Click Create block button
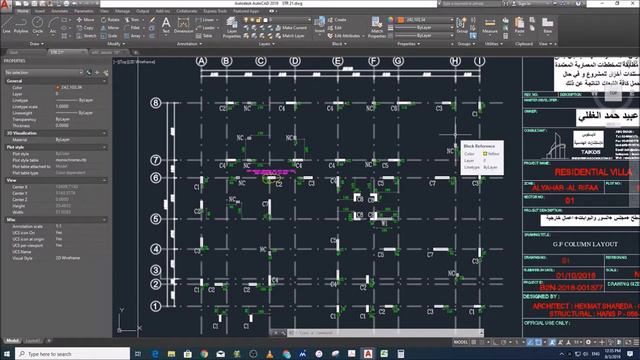The width and height of the screenshot is (640, 360). pyautogui.click(x=337, y=20)
